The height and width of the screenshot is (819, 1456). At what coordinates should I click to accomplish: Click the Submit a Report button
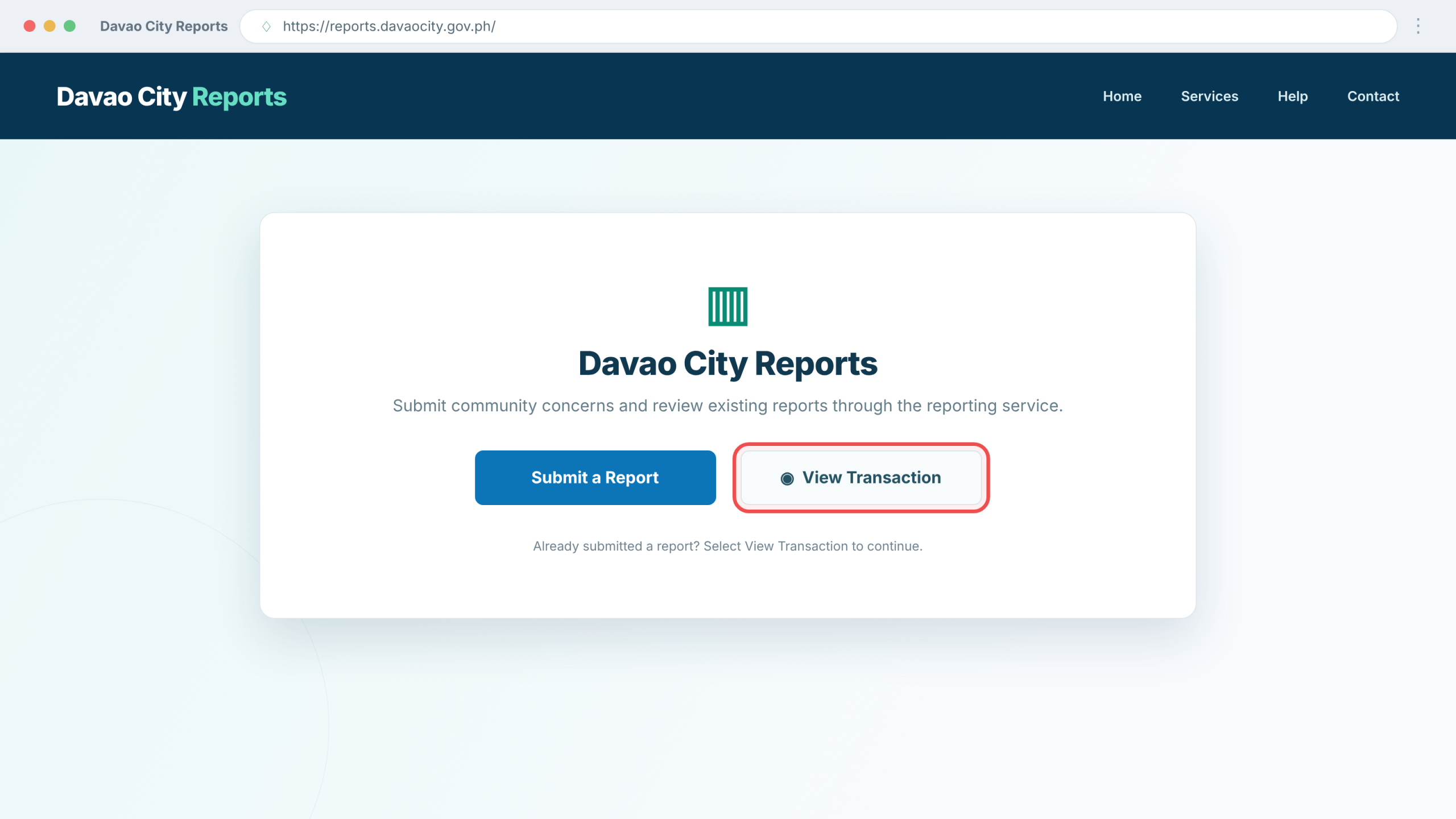[x=595, y=477]
